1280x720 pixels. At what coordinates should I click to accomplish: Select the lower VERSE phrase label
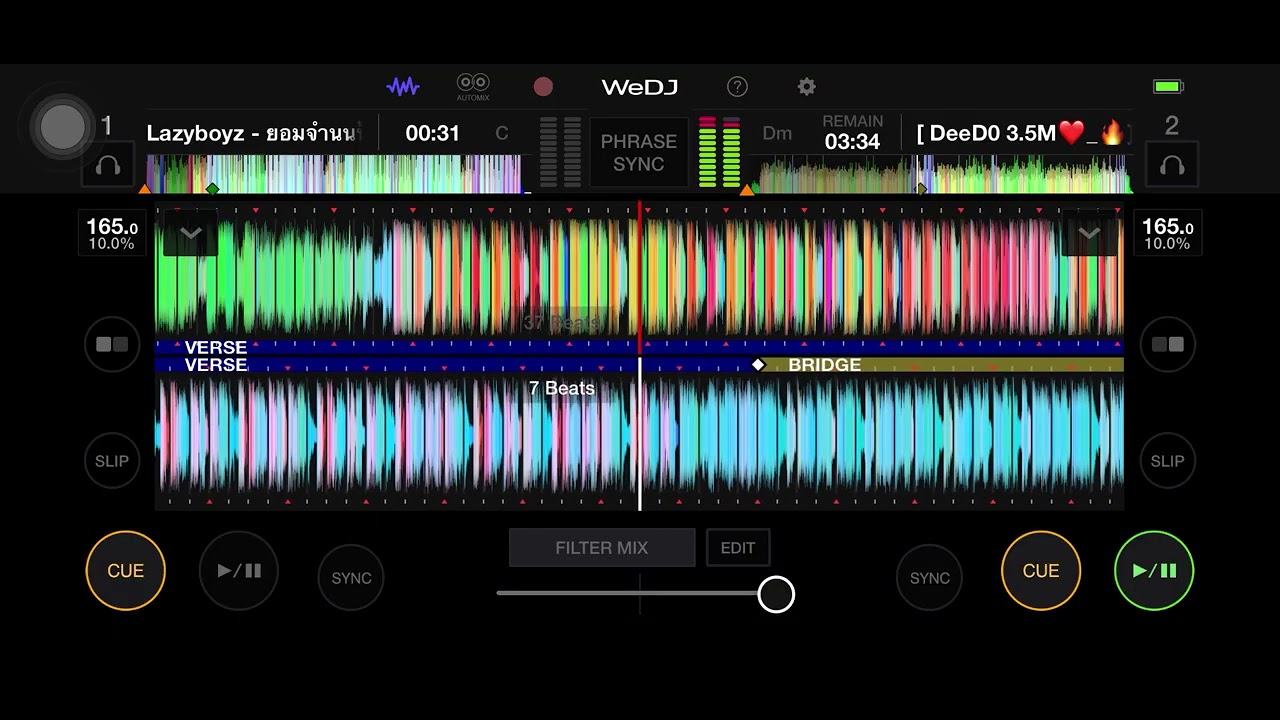pyautogui.click(x=216, y=365)
